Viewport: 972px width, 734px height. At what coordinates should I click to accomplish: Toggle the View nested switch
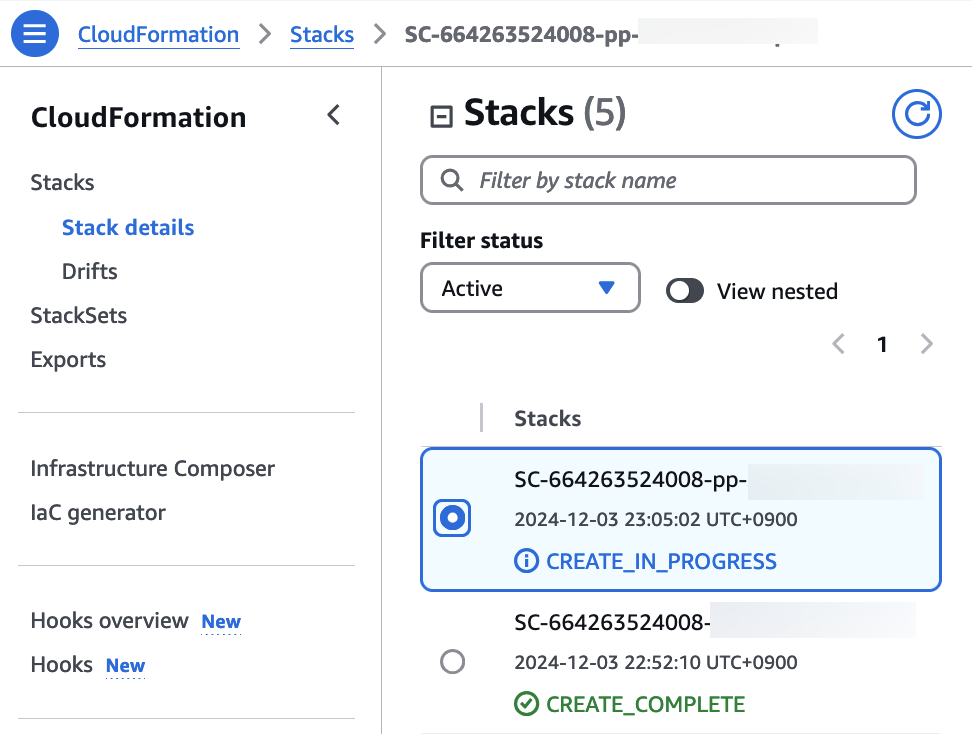click(x=684, y=291)
